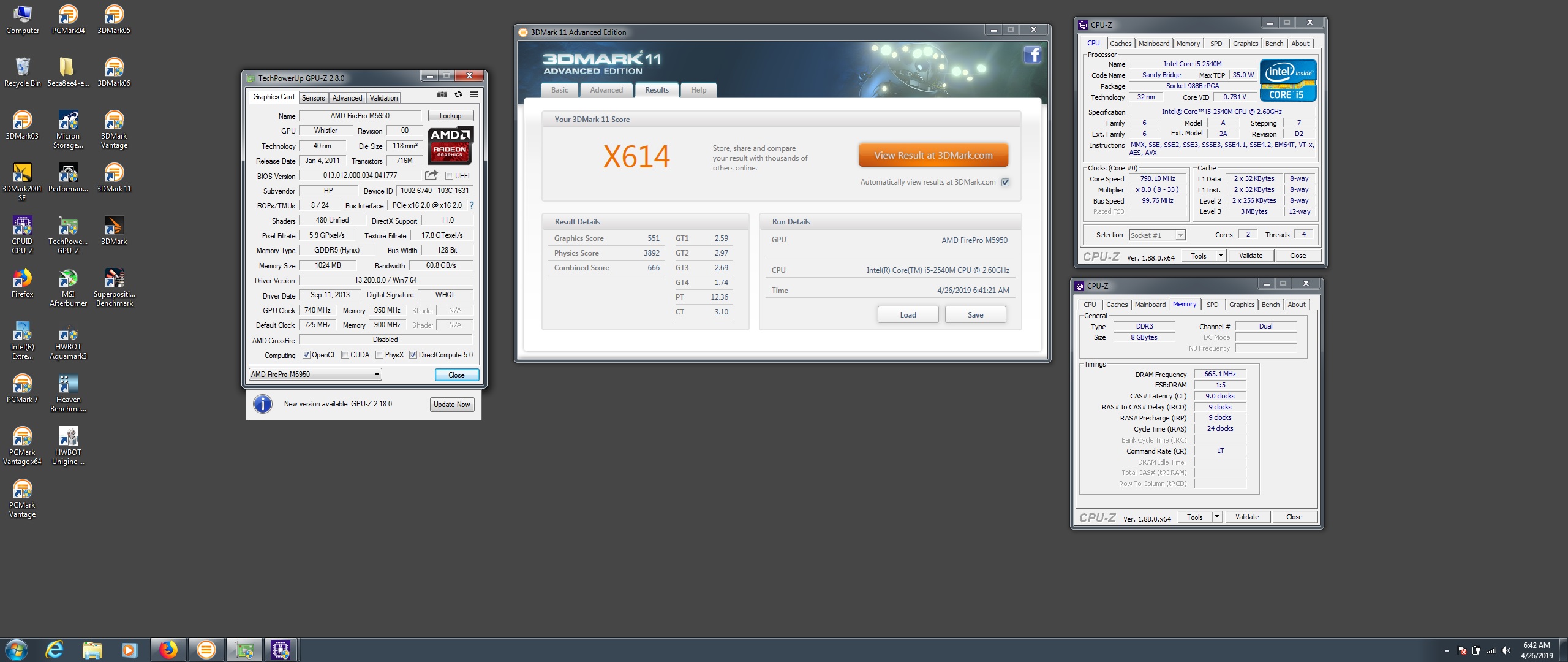
Task: Click the AMD Radeon Graphics logo
Action: [450, 145]
